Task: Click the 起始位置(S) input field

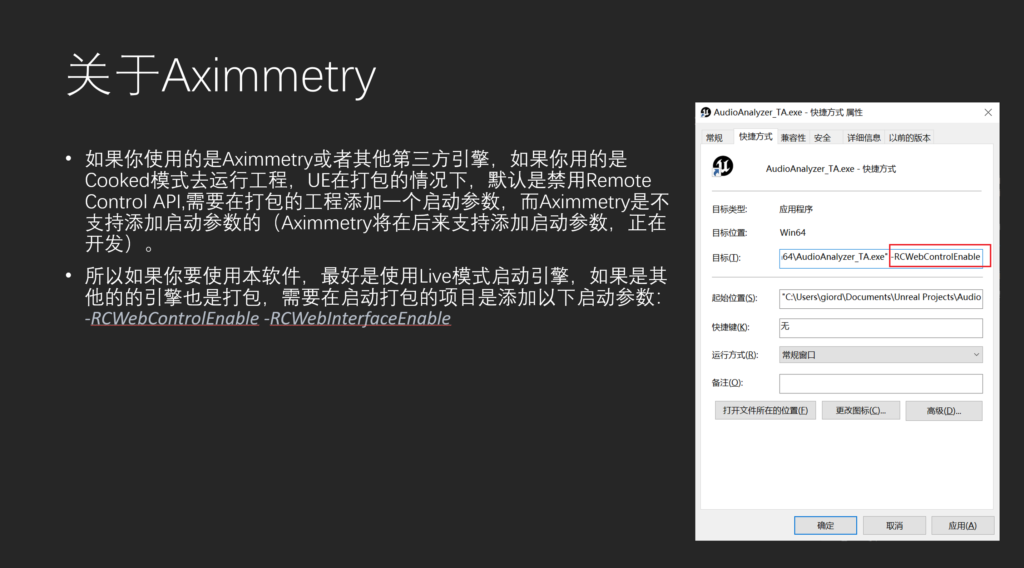Action: [880, 298]
